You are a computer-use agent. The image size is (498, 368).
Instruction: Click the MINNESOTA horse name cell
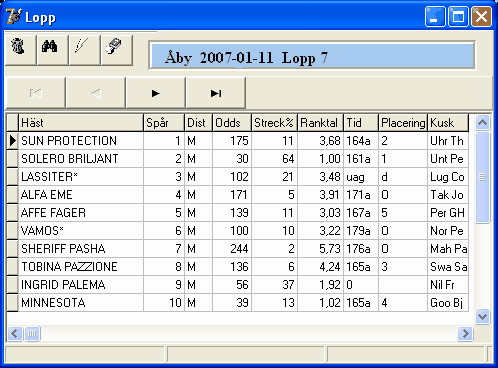coord(81,303)
